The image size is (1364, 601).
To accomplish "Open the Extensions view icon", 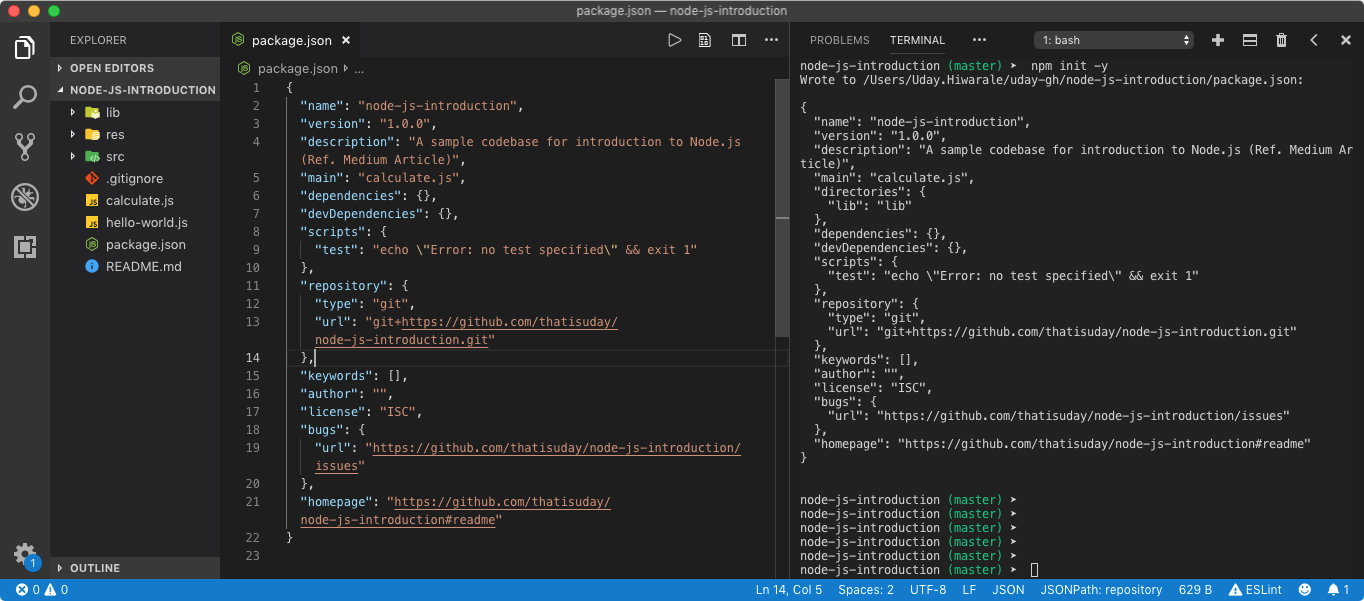I will 25,247.
